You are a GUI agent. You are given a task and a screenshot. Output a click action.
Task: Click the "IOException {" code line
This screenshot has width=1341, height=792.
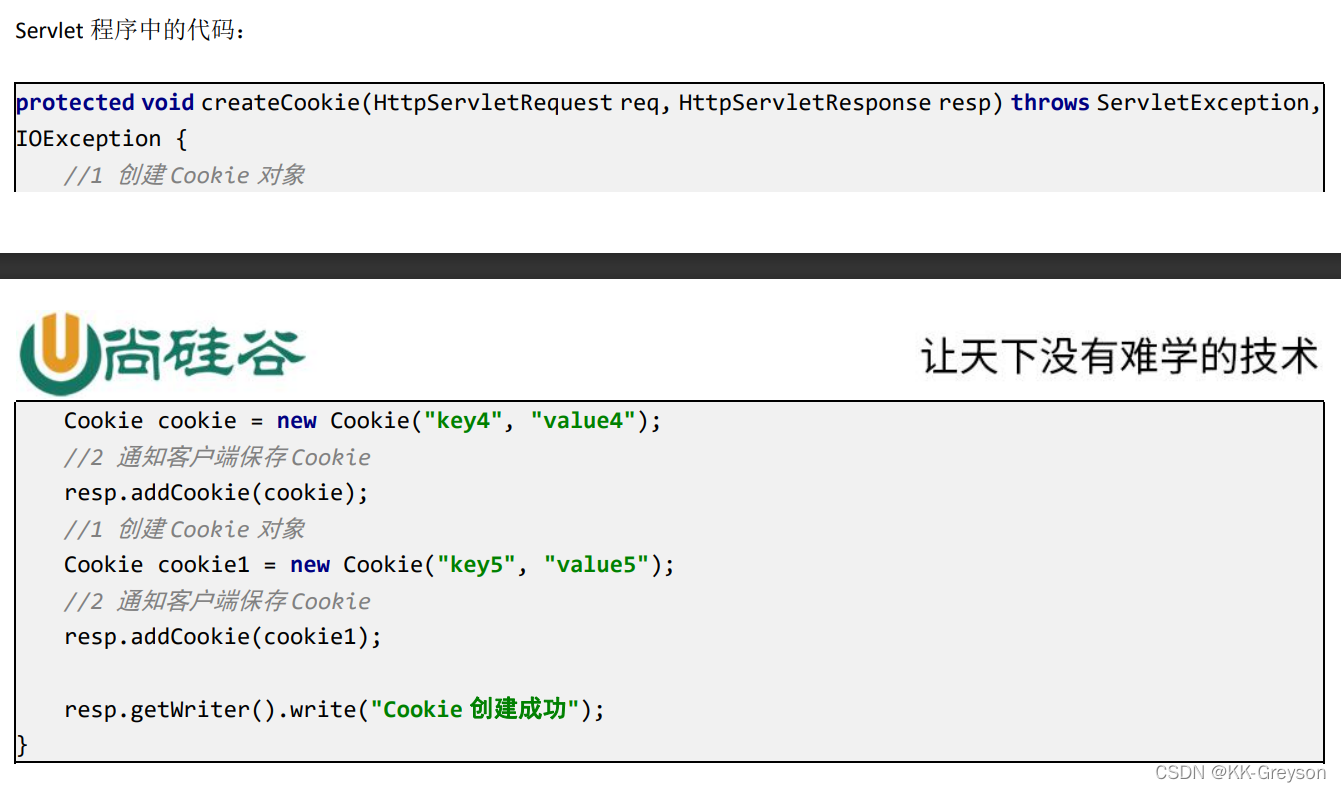point(101,138)
